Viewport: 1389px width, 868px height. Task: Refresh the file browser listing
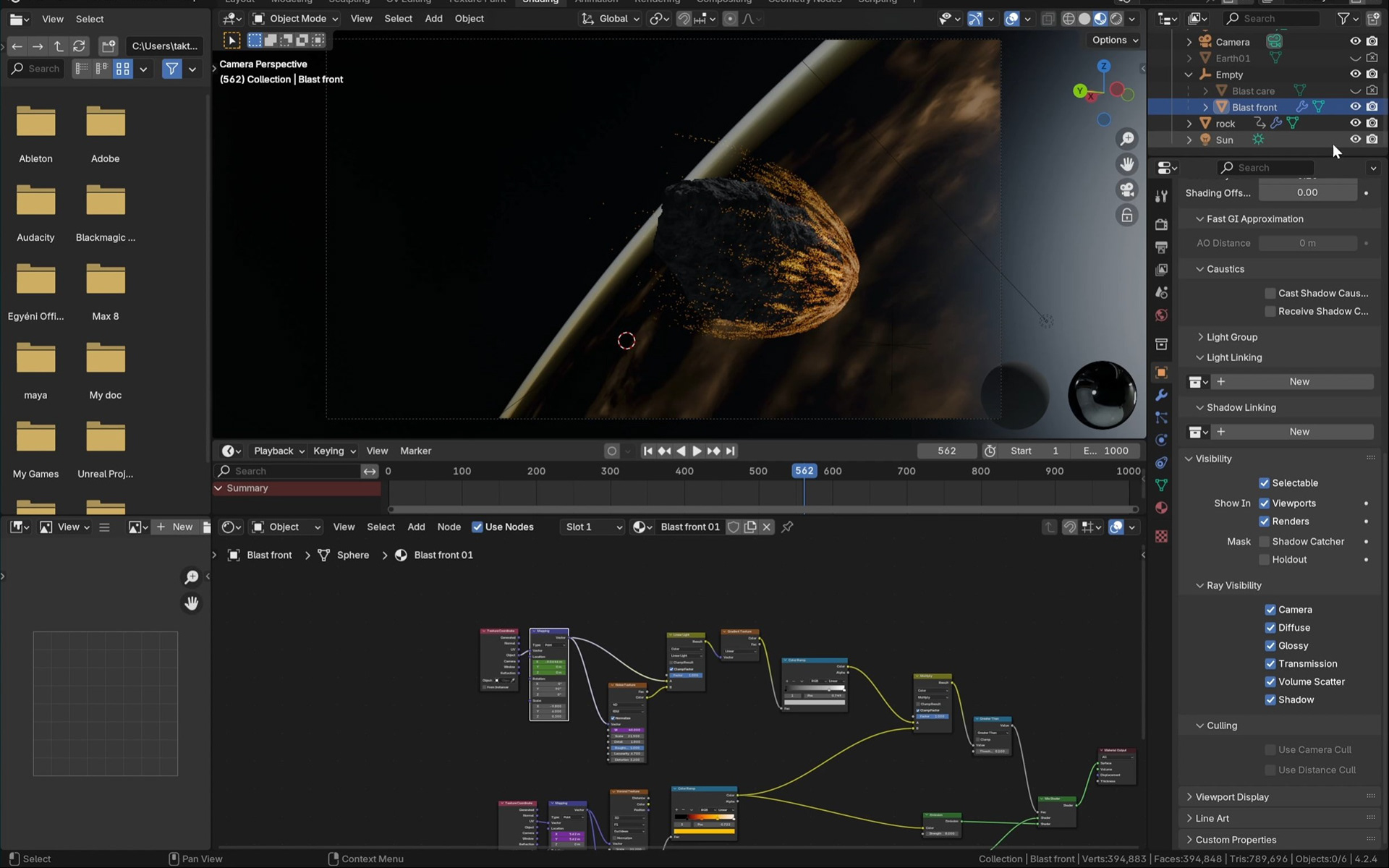click(x=79, y=46)
